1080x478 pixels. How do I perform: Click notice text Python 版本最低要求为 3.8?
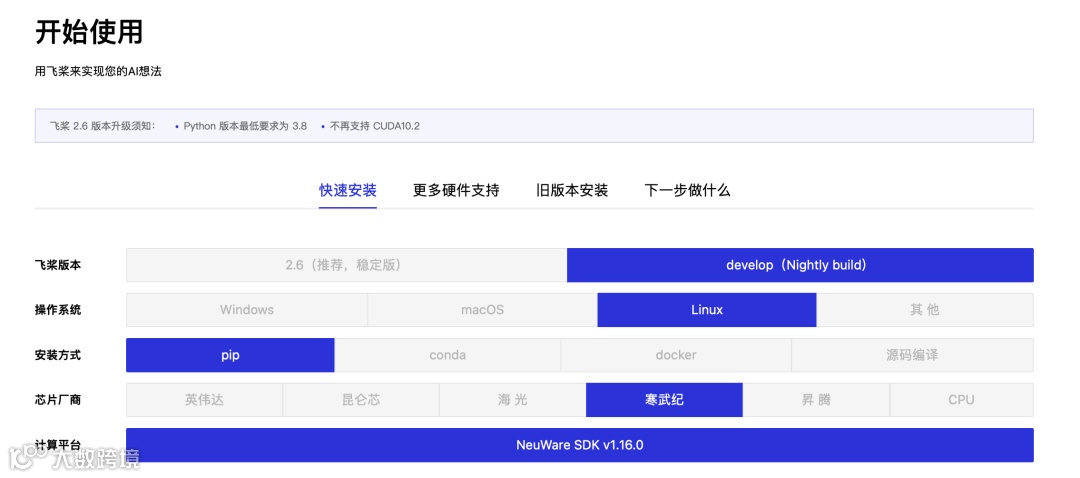coord(245,126)
